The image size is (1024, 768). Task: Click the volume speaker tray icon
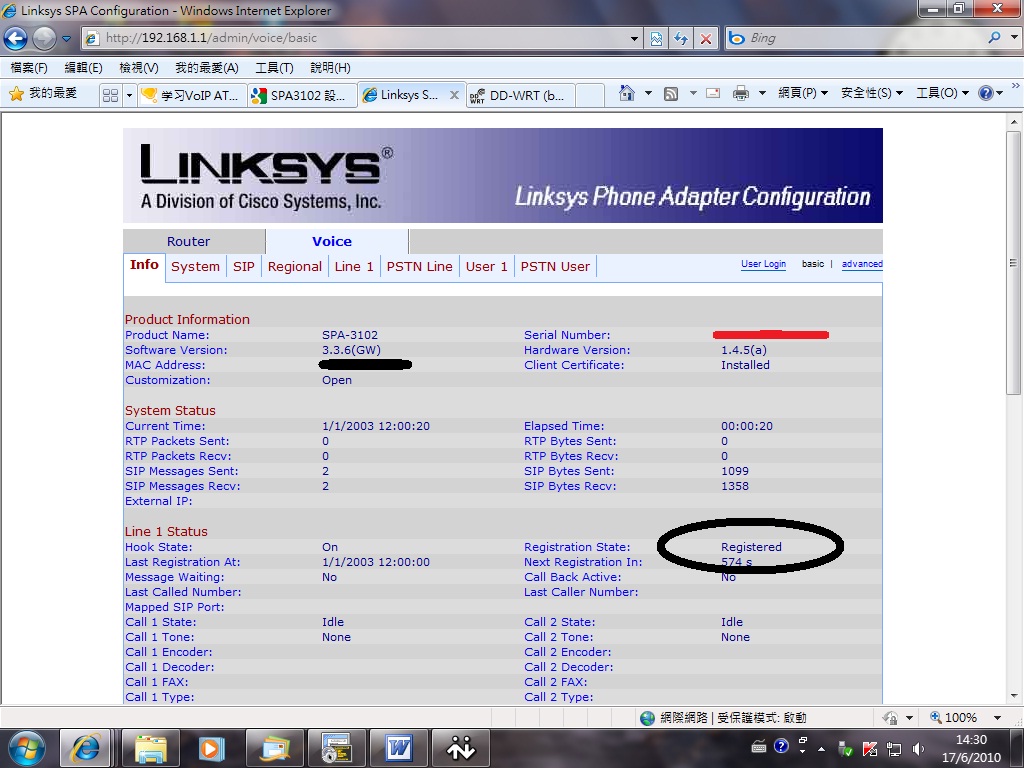coord(918,748)
